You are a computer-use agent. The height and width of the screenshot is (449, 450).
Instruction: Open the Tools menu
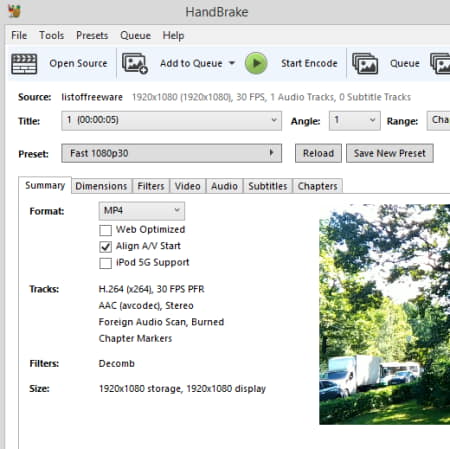[52, 35]
